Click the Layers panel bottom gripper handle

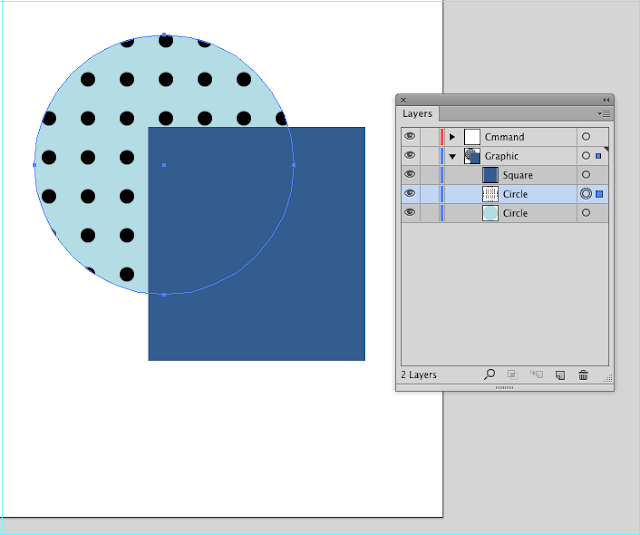point(504,388)
